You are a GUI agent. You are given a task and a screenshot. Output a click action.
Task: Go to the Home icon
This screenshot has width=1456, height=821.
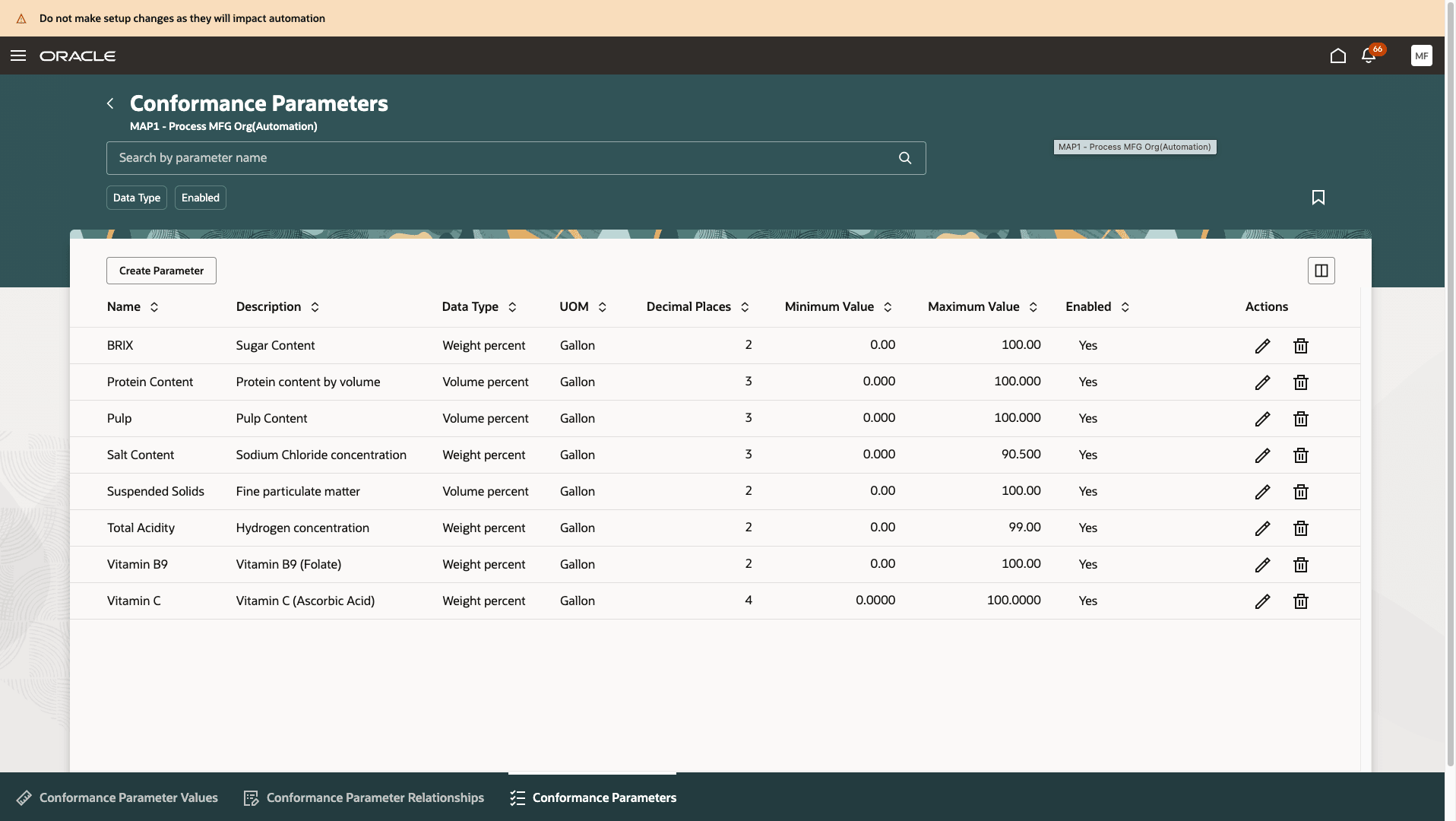1338,55
